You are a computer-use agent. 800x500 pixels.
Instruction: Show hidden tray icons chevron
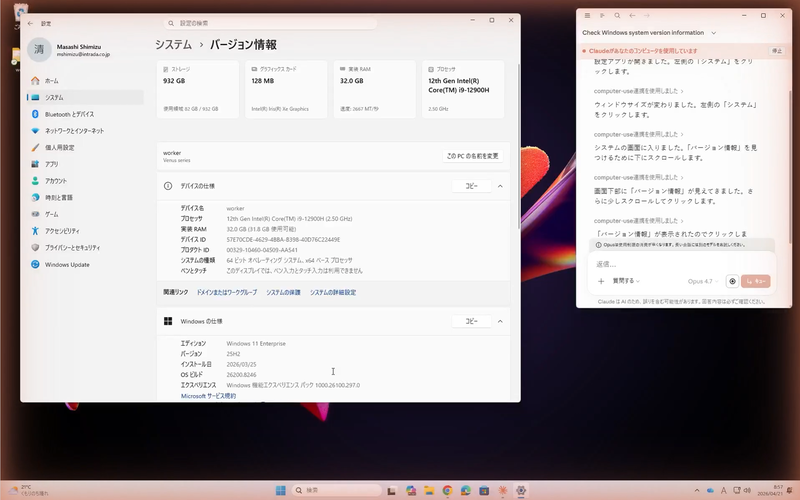[x=697, y=490]
